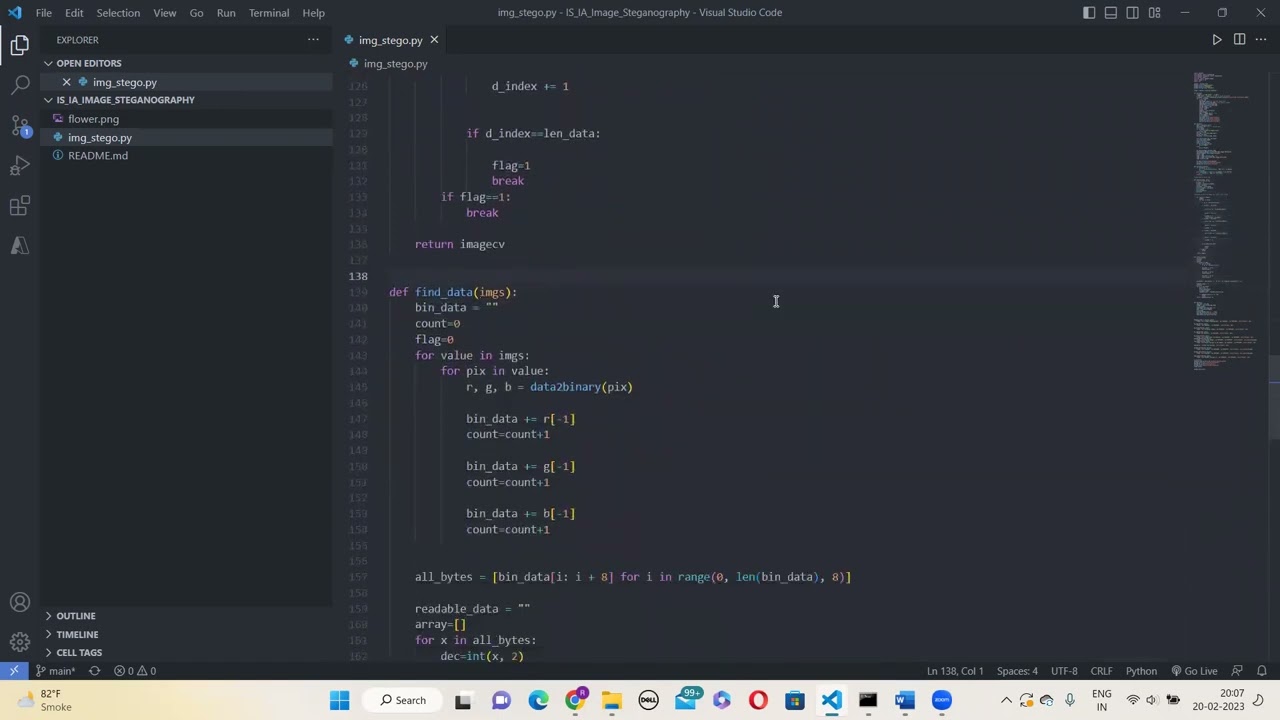
Task: Open the Accounts icon in activity bar
Action: [x=20, y=602]
